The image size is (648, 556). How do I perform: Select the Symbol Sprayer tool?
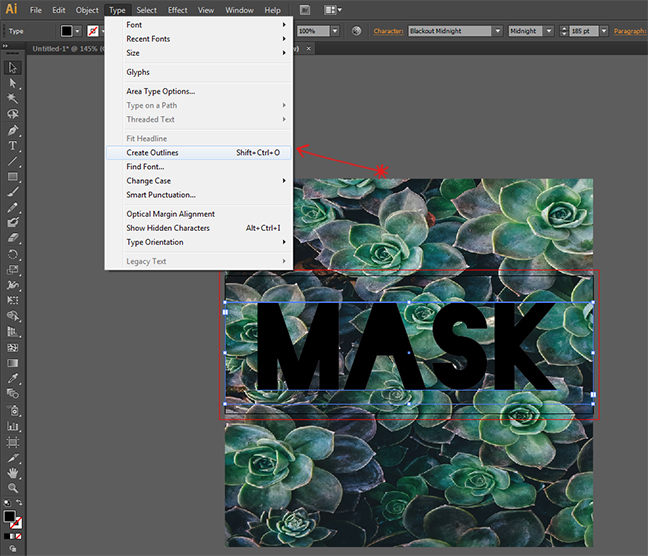(x=13, y=410)
